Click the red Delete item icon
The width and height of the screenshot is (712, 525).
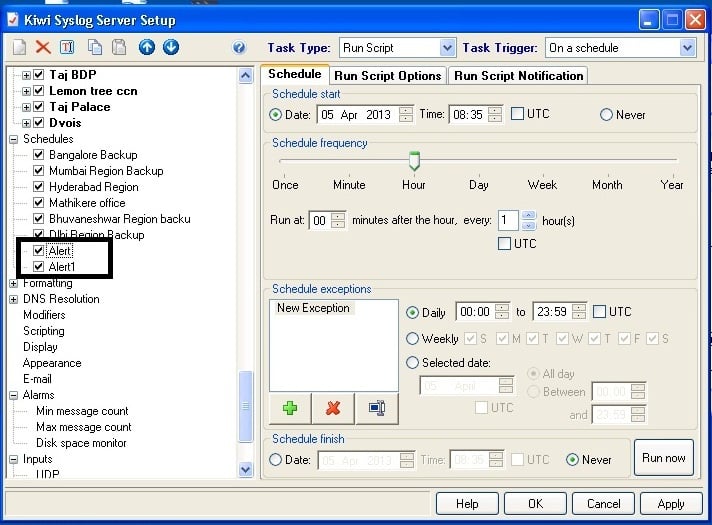coord(43,47)
